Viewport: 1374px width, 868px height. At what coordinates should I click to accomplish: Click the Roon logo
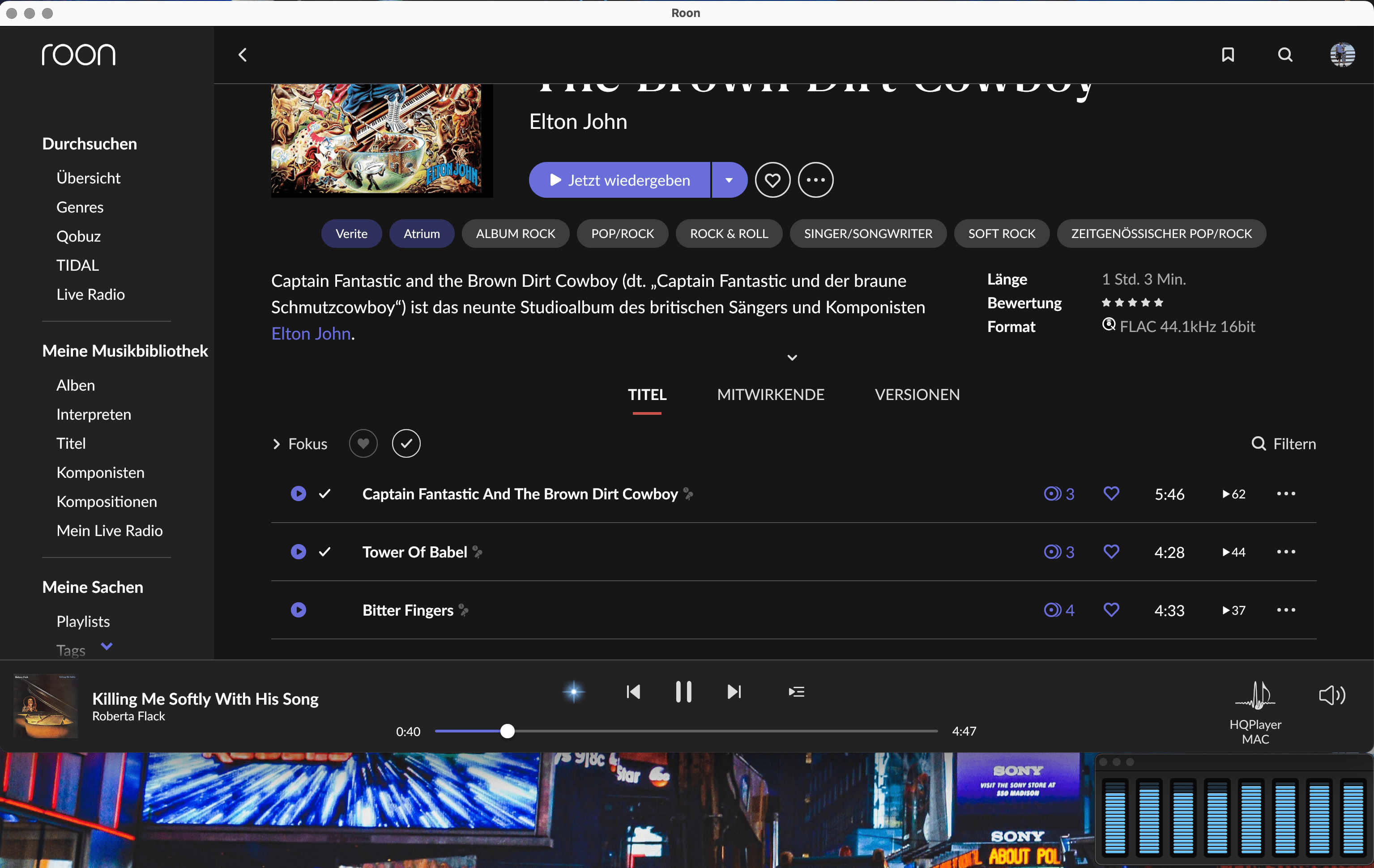tap(79, 55)
